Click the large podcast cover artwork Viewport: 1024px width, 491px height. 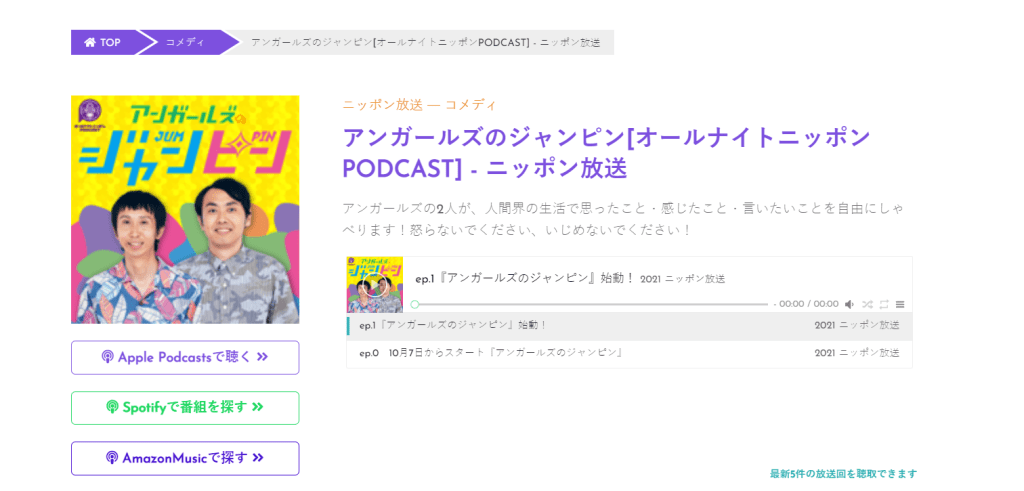coord(185,209)
